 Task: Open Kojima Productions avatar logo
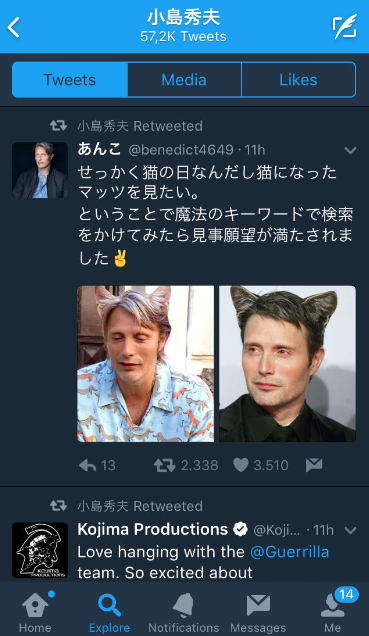[40, 550]
